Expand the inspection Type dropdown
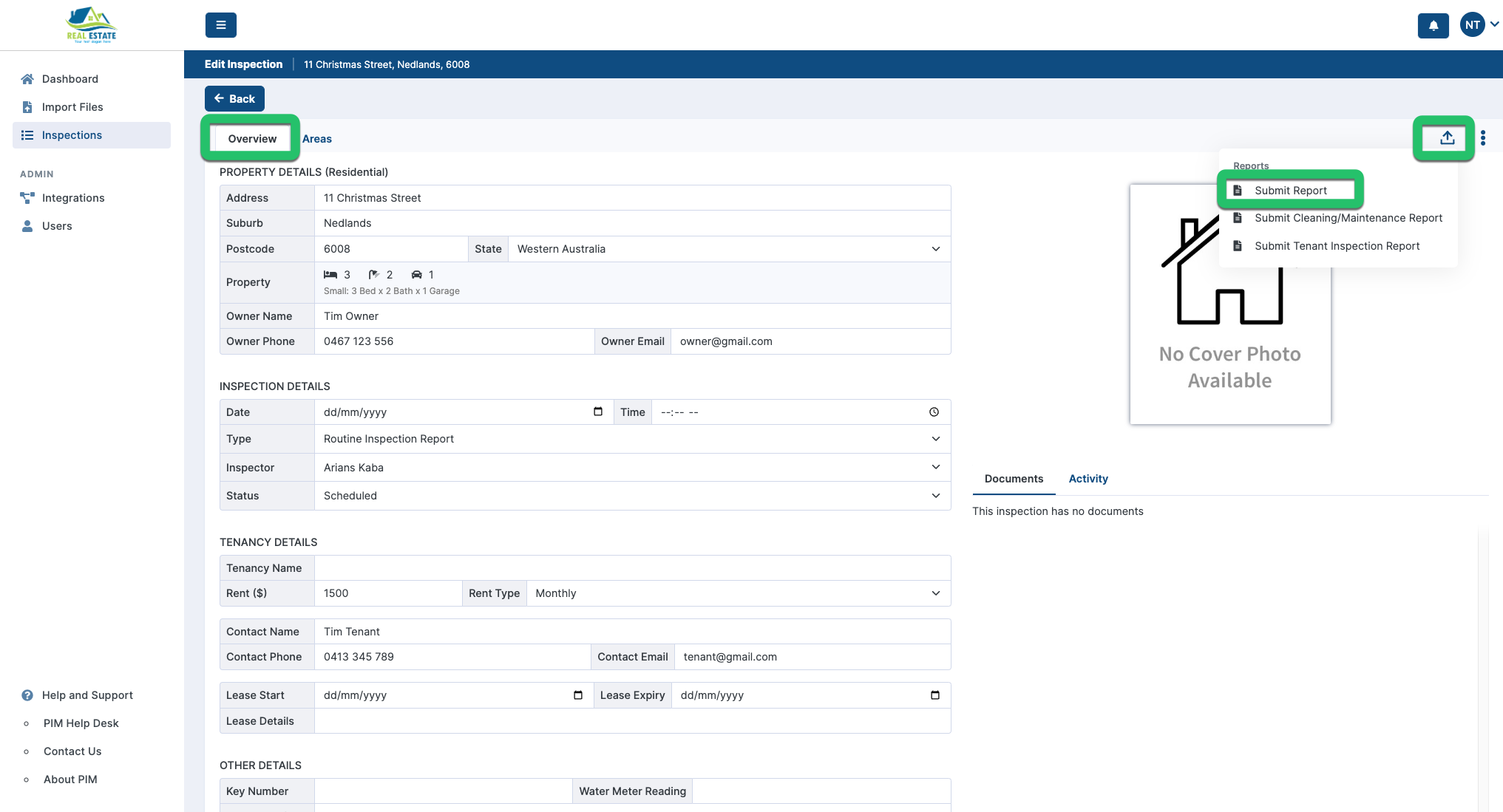The height and width of the screenshot is (812, 1503). click(x=632, y=439)
